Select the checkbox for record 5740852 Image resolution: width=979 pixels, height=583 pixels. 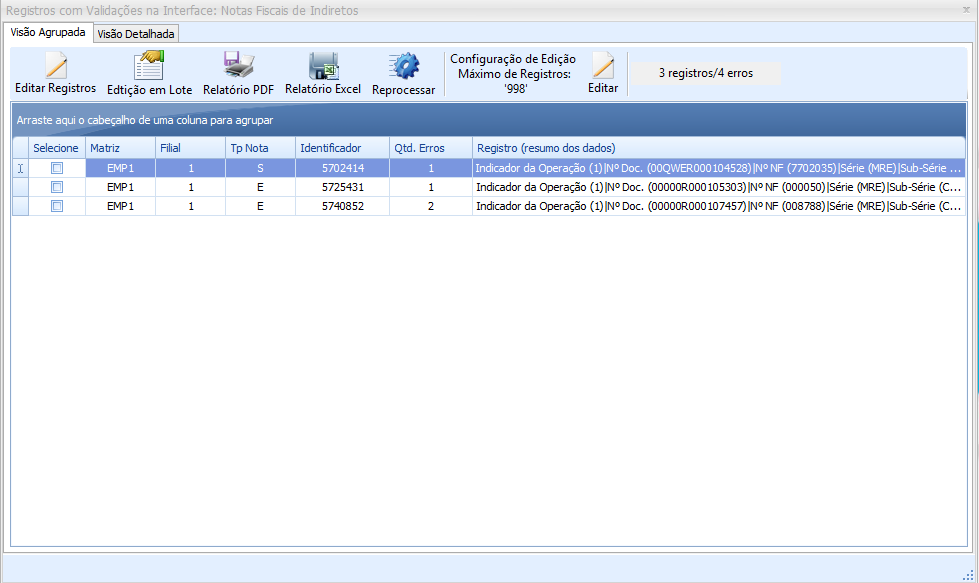click(x=57, y=206)
